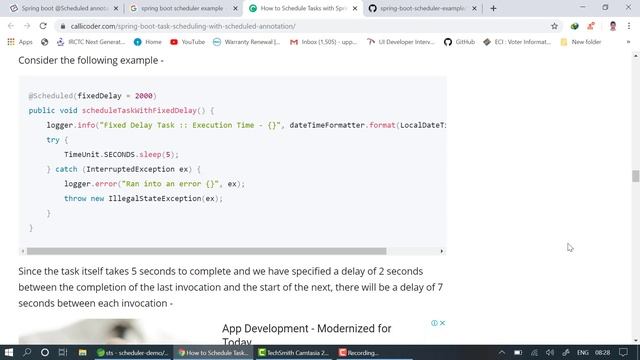Close the spring boot scheduler example tab

[235, 8]
